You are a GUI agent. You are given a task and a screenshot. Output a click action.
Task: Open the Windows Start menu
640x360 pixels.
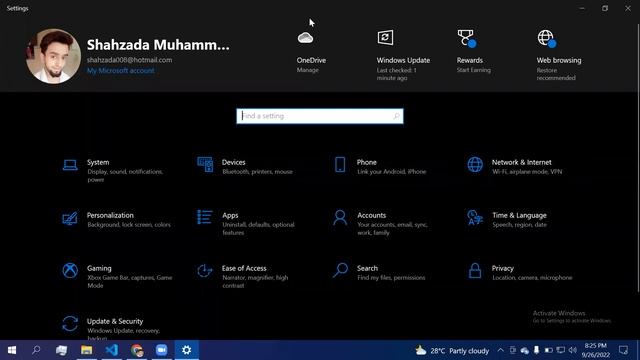click(12, 350)
